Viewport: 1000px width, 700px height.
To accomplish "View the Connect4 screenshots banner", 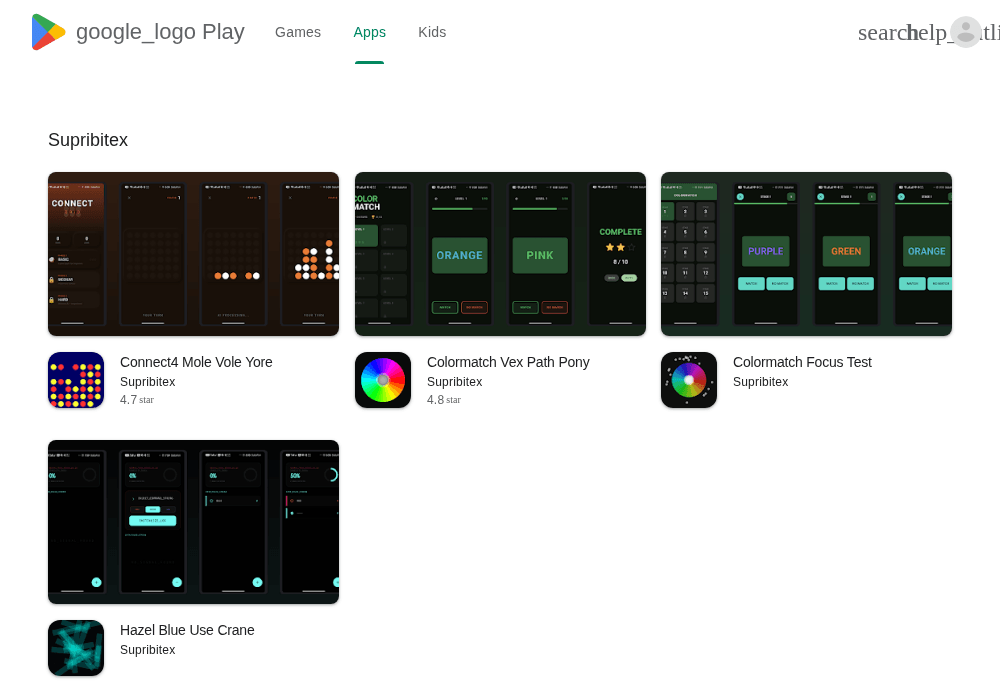I will click(x=193, y=254).
